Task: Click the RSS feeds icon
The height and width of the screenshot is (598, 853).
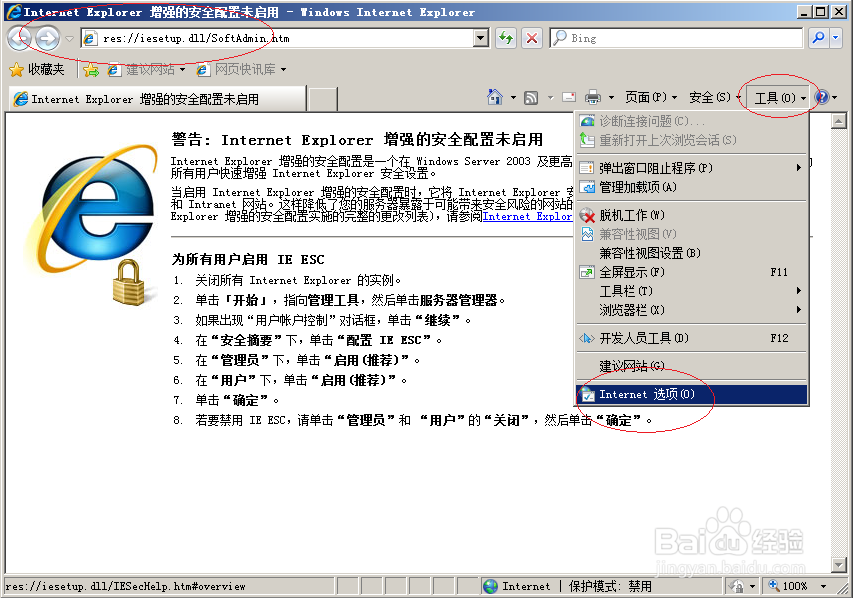Action: (x=531, y=98)
